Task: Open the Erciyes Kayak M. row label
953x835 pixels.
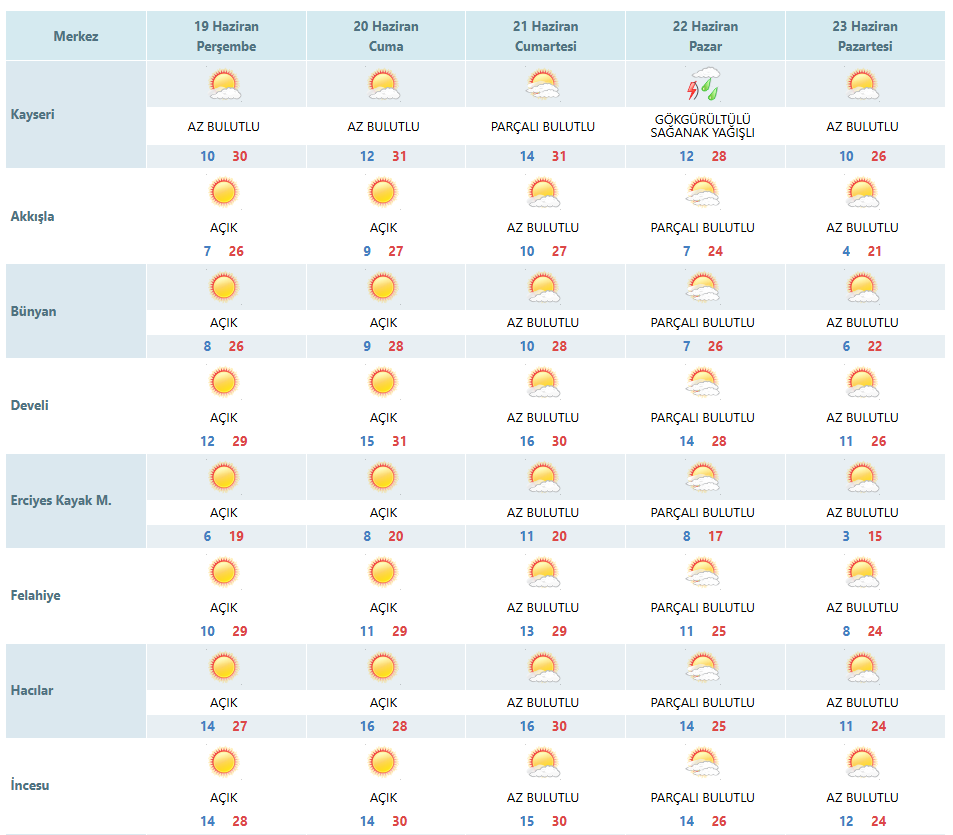Action: coord(61,501)
